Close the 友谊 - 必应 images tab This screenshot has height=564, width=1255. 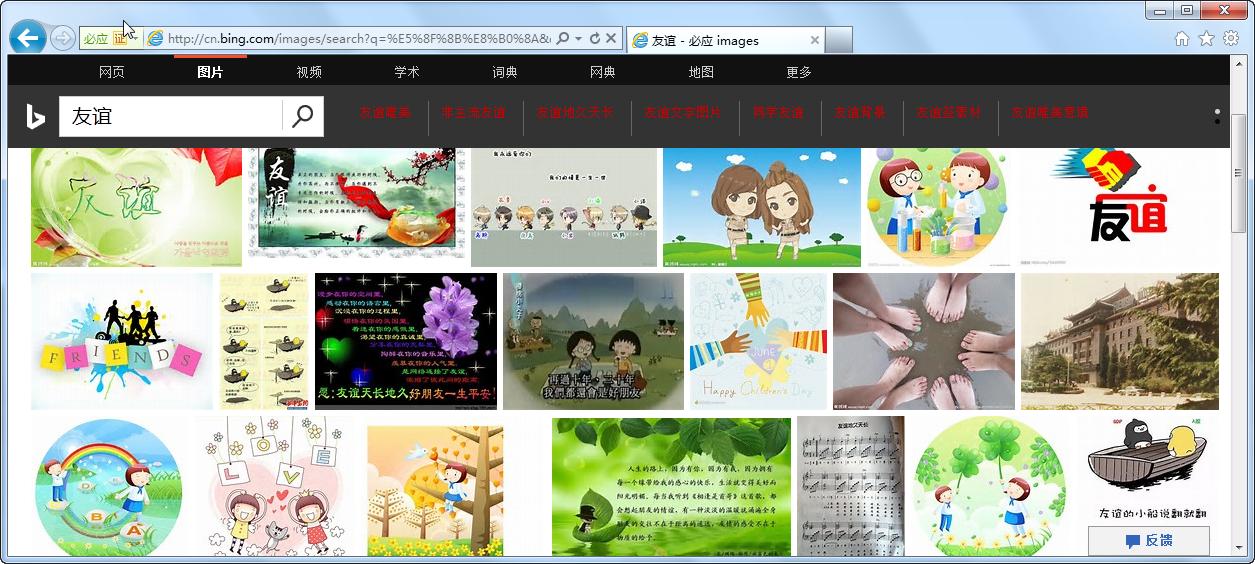[x=814, y=40]
